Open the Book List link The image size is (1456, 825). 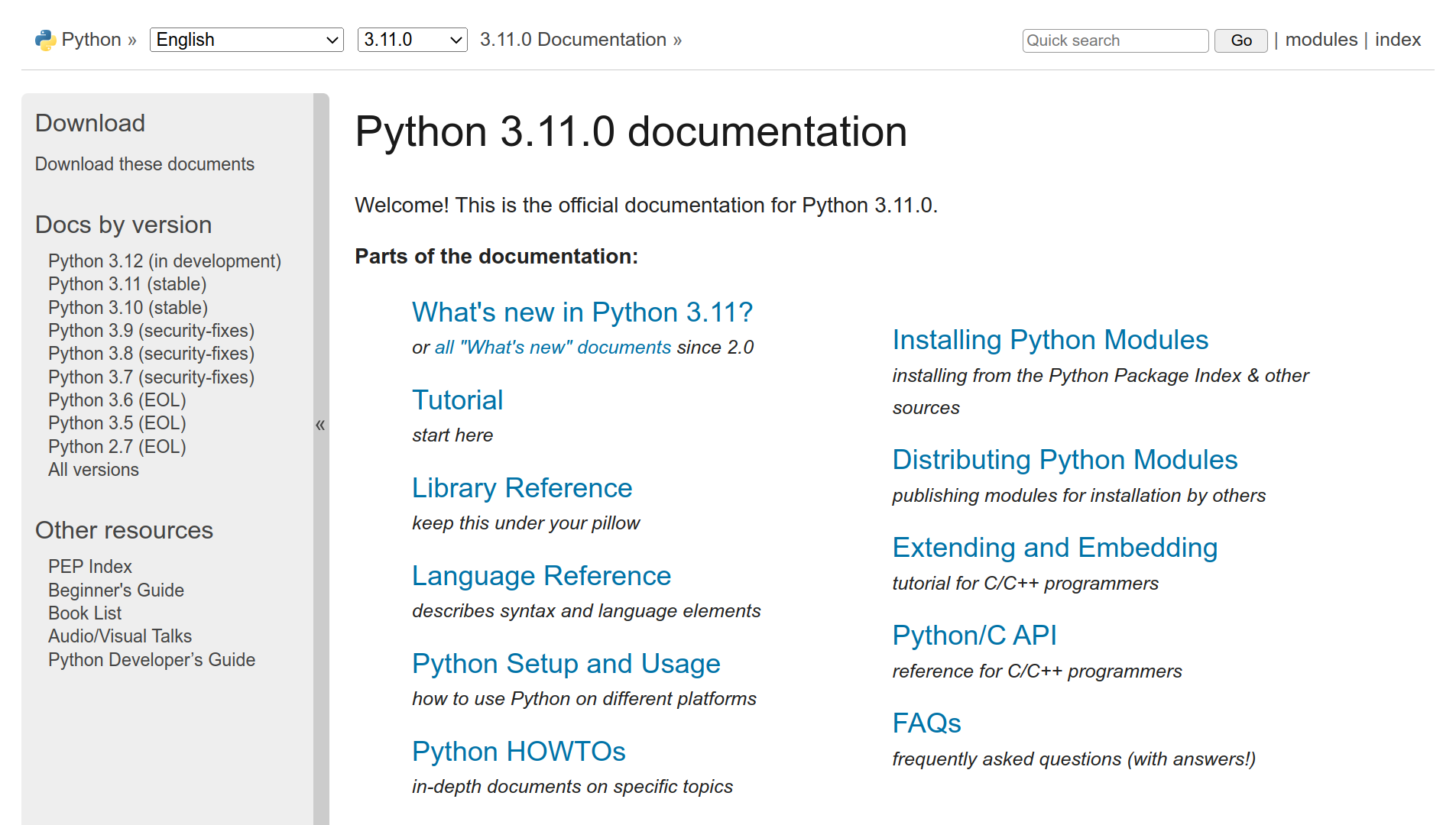(x=85, y=613)
